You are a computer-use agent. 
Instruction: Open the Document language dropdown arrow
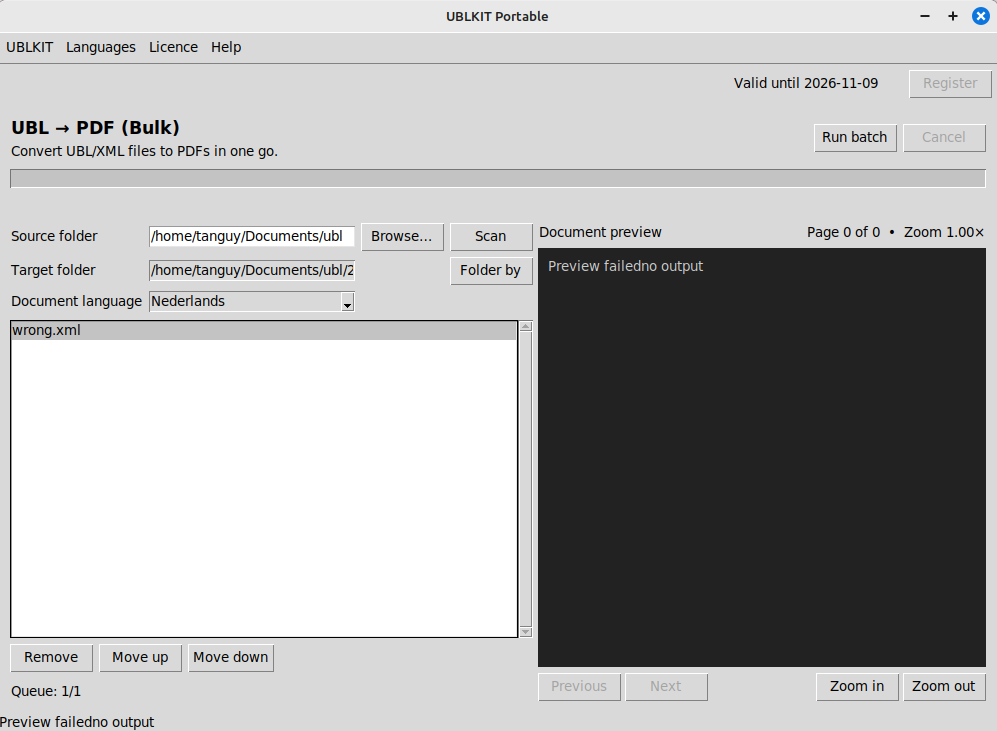click(x=346, y=301)
